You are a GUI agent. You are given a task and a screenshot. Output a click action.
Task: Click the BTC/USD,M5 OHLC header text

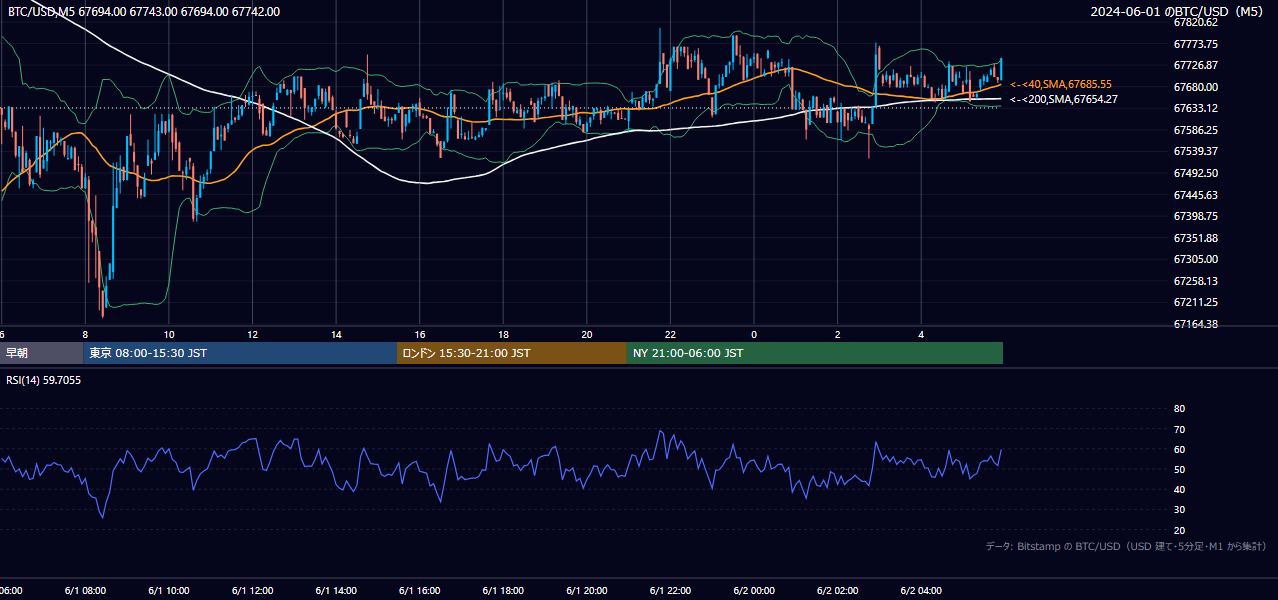coord(144,12)
